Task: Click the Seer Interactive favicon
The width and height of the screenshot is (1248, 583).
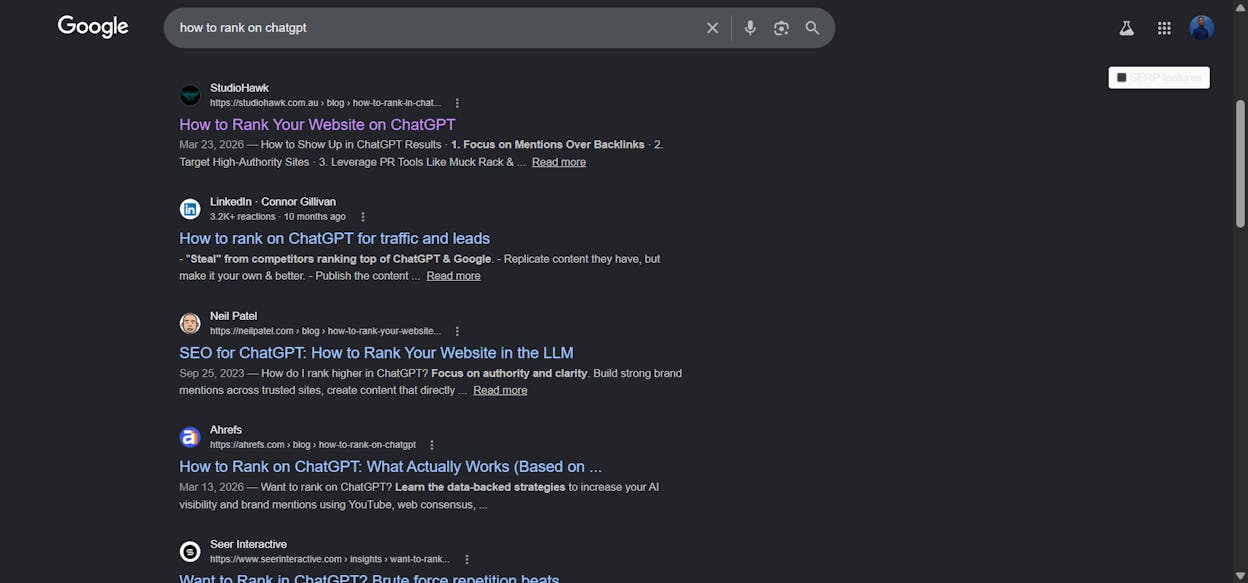Action: pyautogui.click(x=190, y=551)
